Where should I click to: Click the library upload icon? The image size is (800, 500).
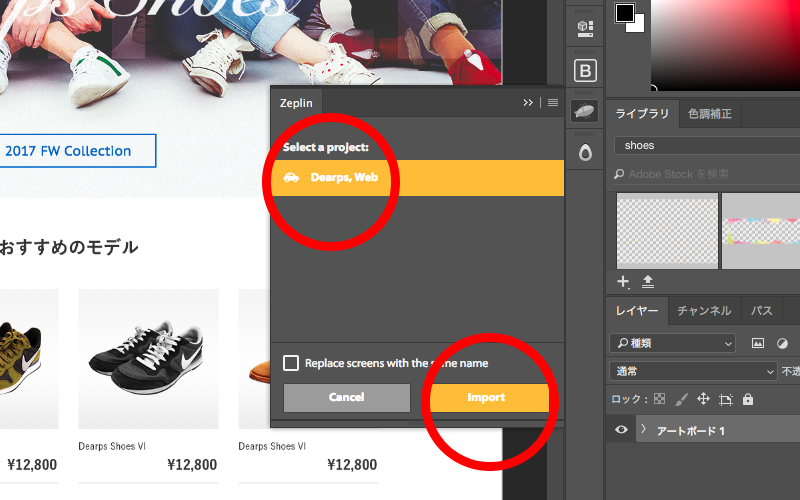click(x=647, y=281)
